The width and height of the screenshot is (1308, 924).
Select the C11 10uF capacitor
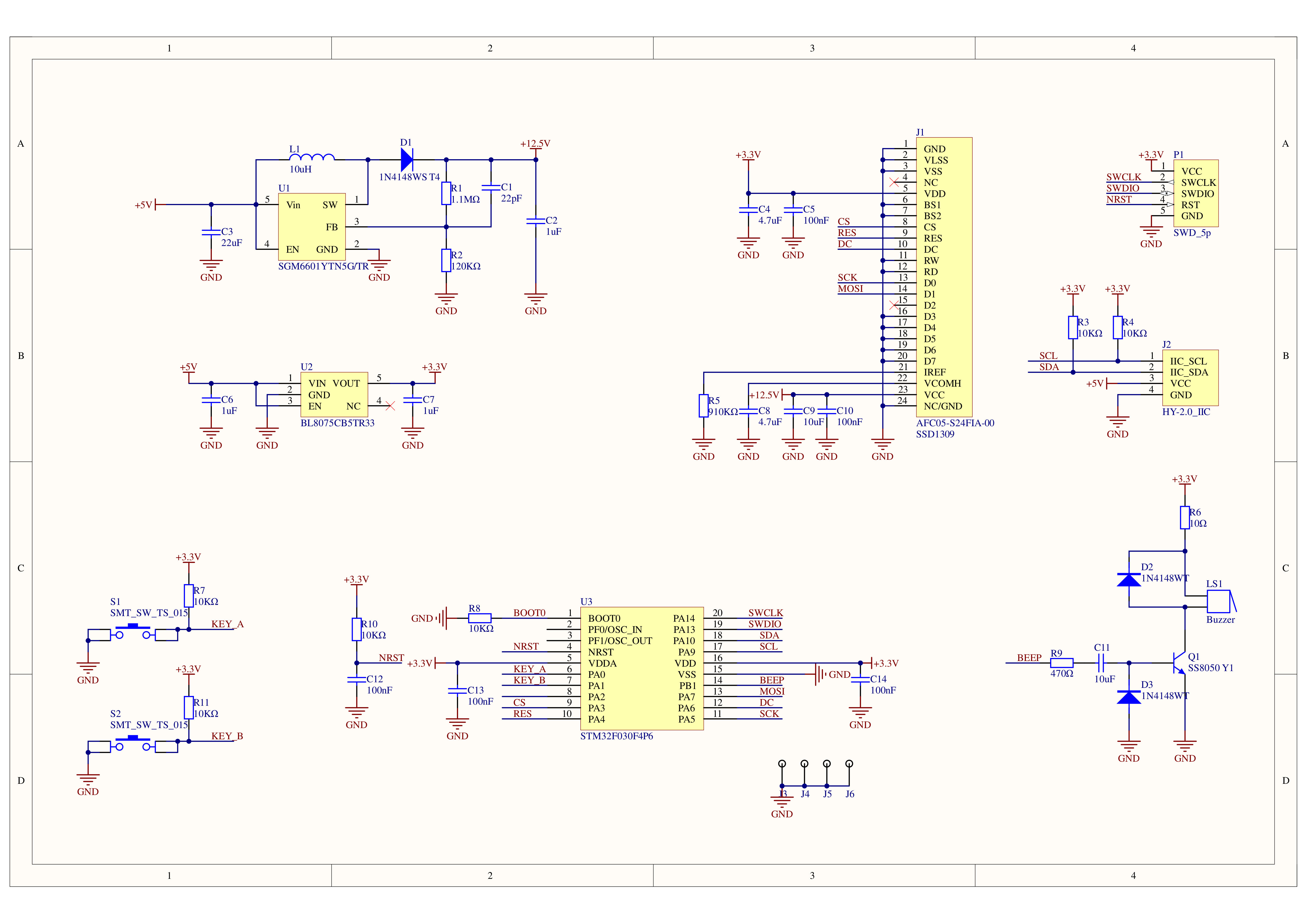tap(1101, 663)
